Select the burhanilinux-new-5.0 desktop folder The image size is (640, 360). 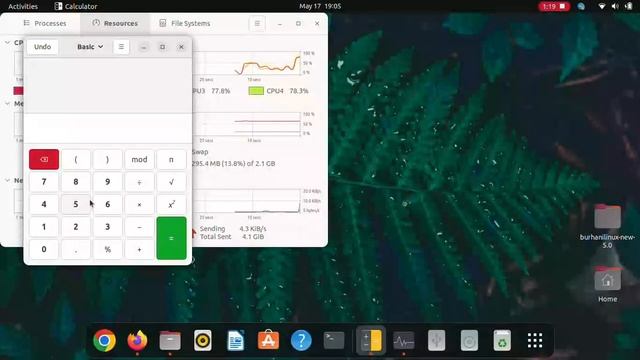point(607,226)
